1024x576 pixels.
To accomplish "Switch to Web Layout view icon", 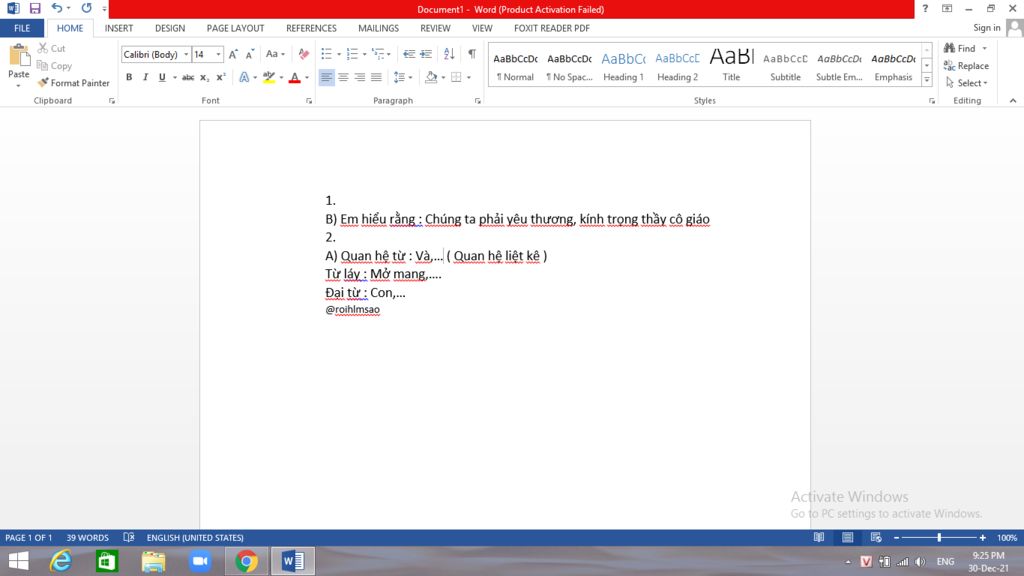I will pyautogui.click(x=876, y=537).
